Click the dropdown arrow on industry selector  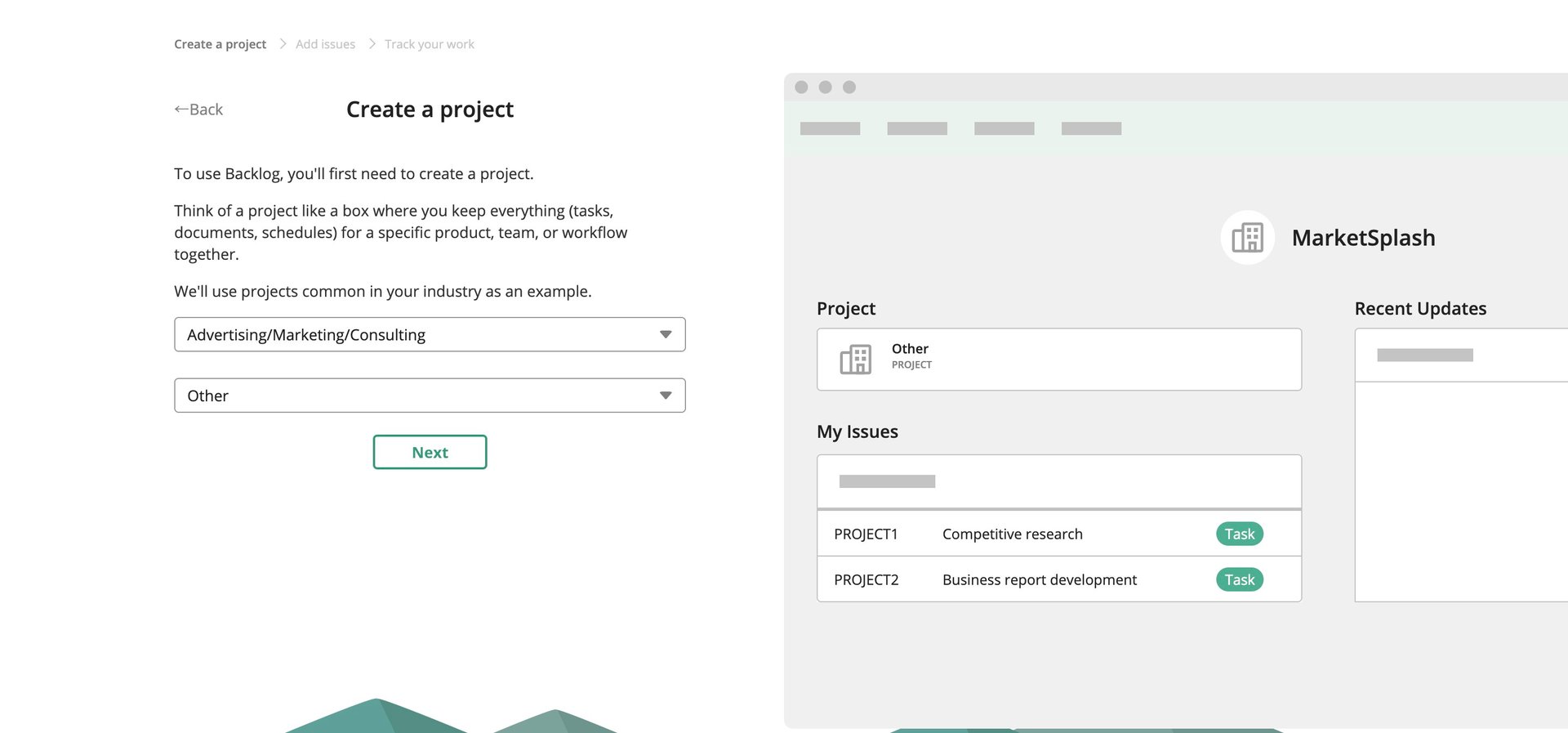click(666, 335)
